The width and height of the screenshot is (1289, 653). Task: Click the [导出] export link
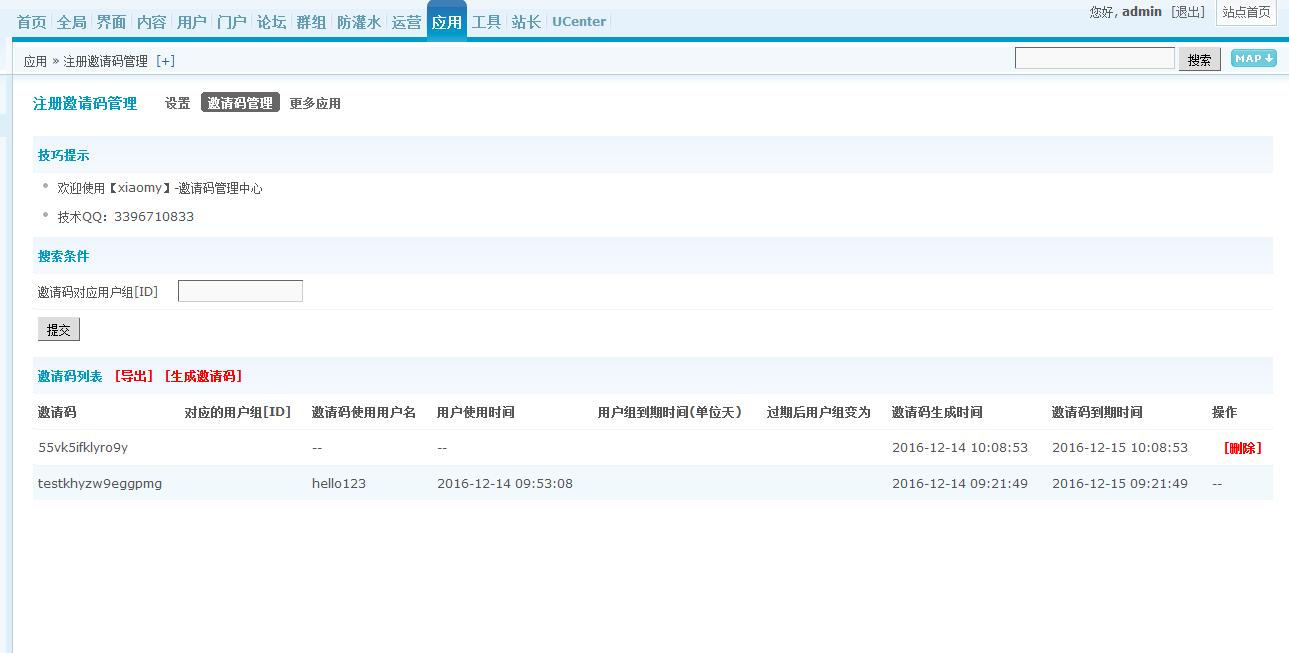134,376
